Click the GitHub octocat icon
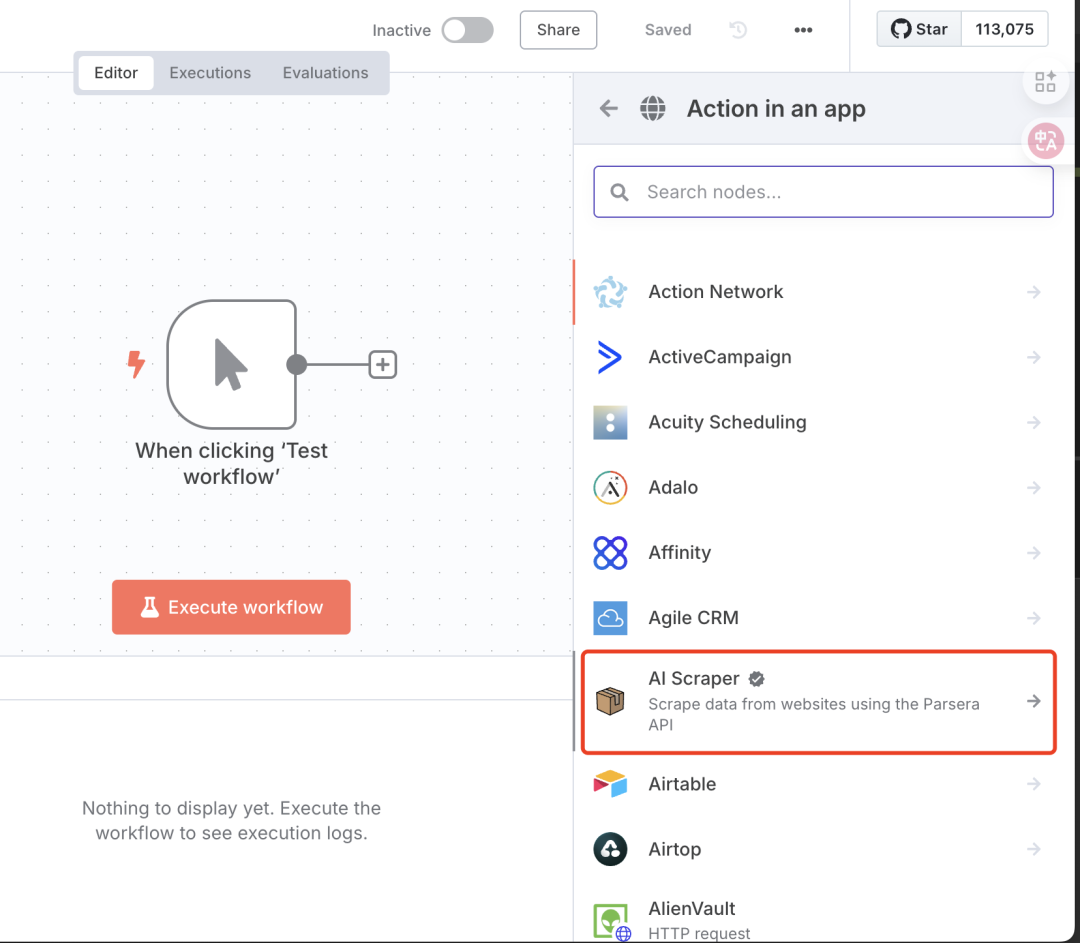 [x=900, y=29]
